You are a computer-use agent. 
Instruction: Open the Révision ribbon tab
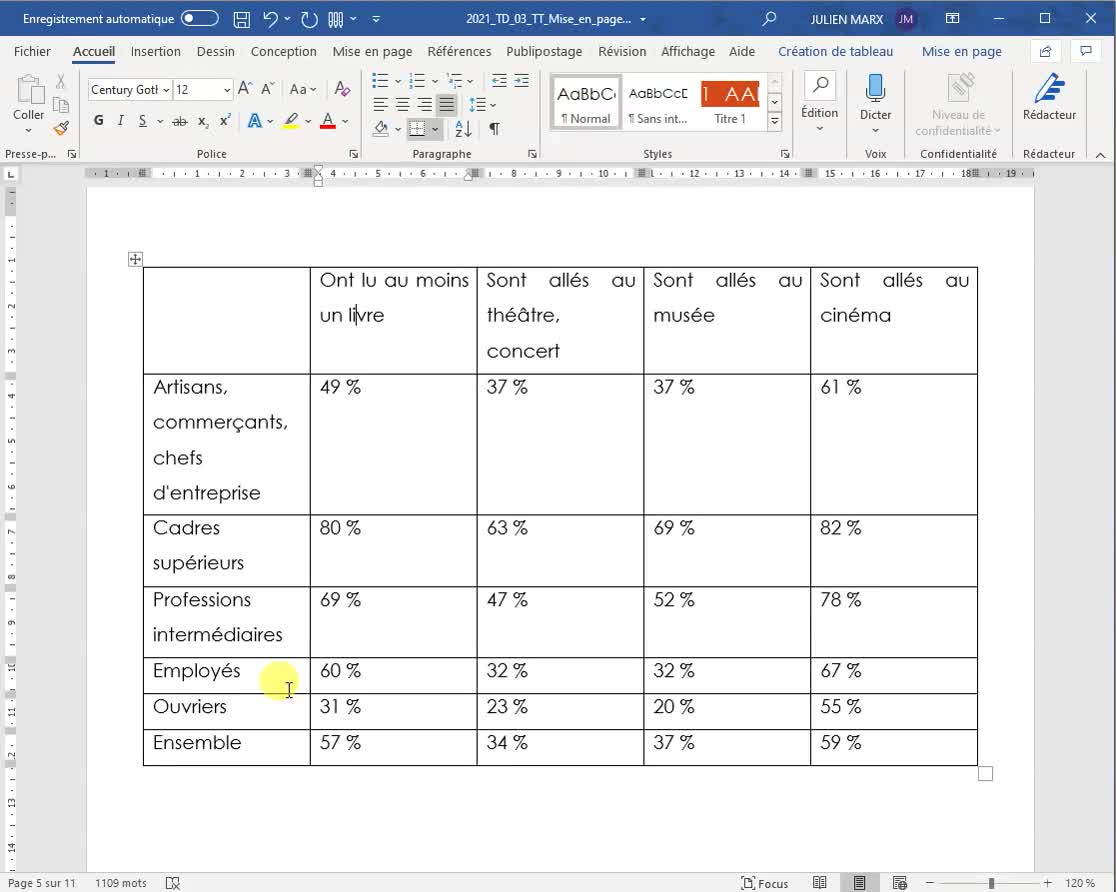click(622, 51)
